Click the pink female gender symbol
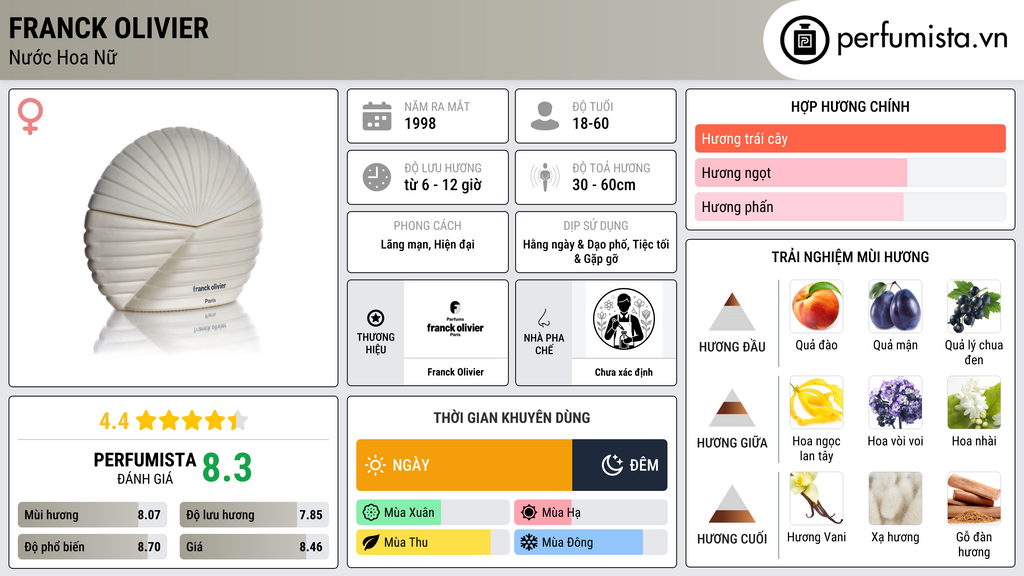Viewport: 1024px width, 576px height. coord(30,116)
